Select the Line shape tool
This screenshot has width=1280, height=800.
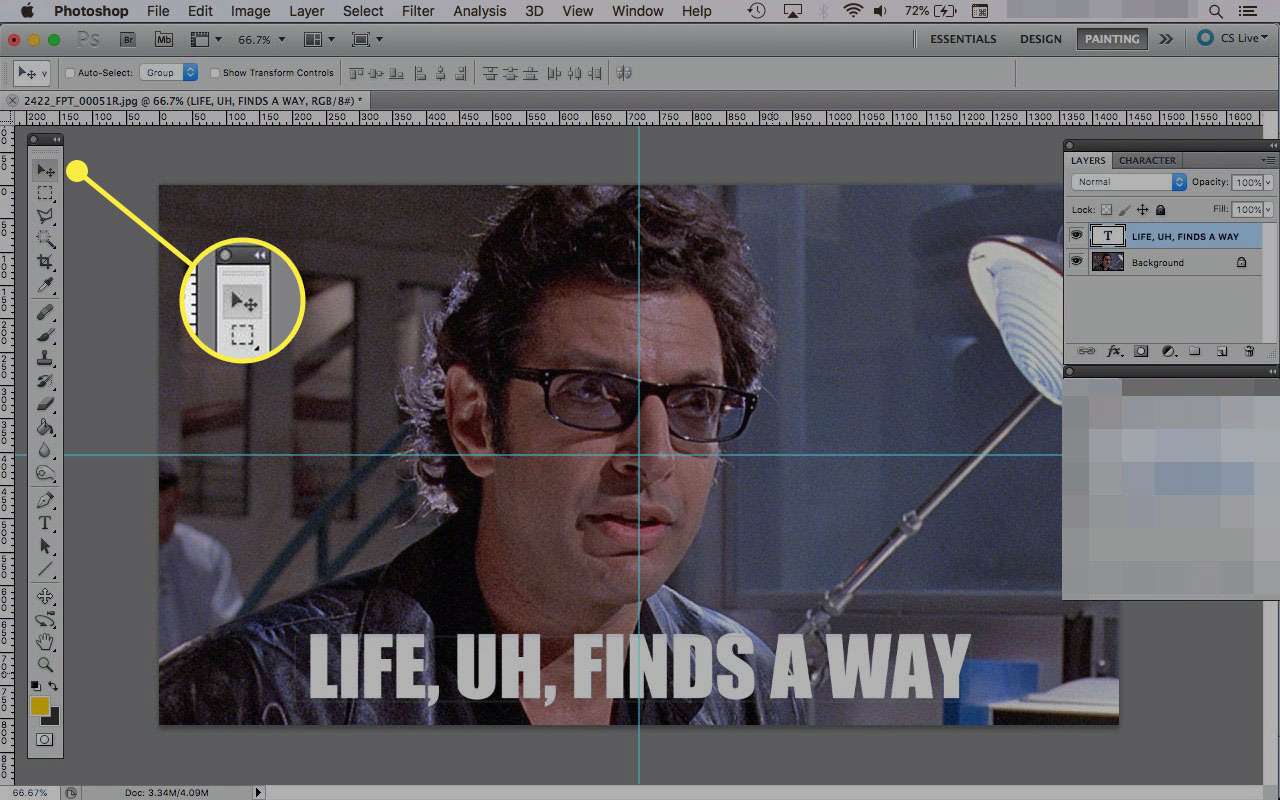coord(46,570)
